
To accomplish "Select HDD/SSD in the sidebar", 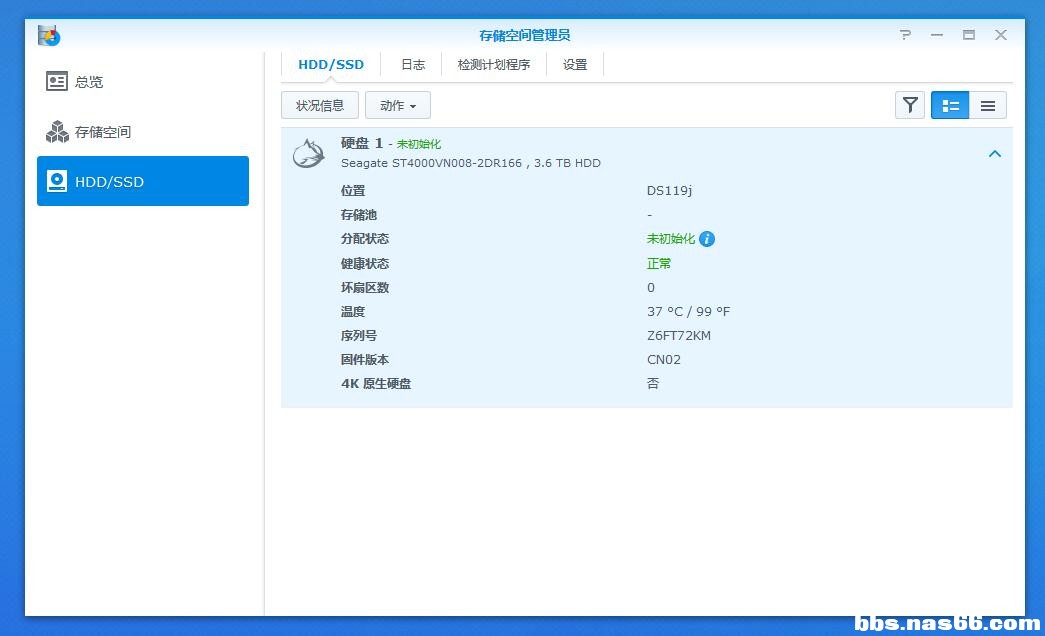I will [x=143, y=181].
